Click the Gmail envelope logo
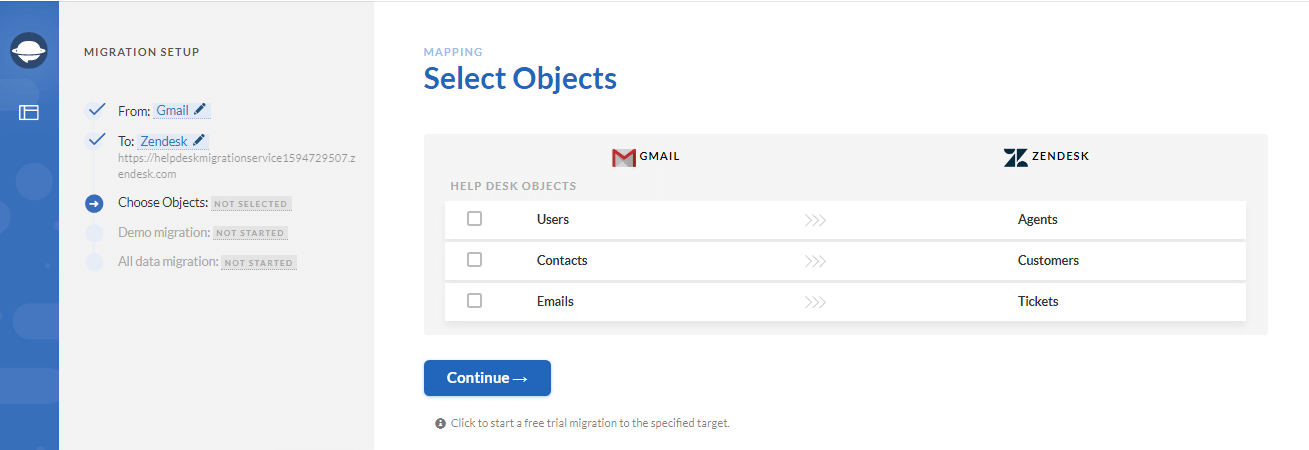Screen dimensions: 1309x450 pos(624,157)
